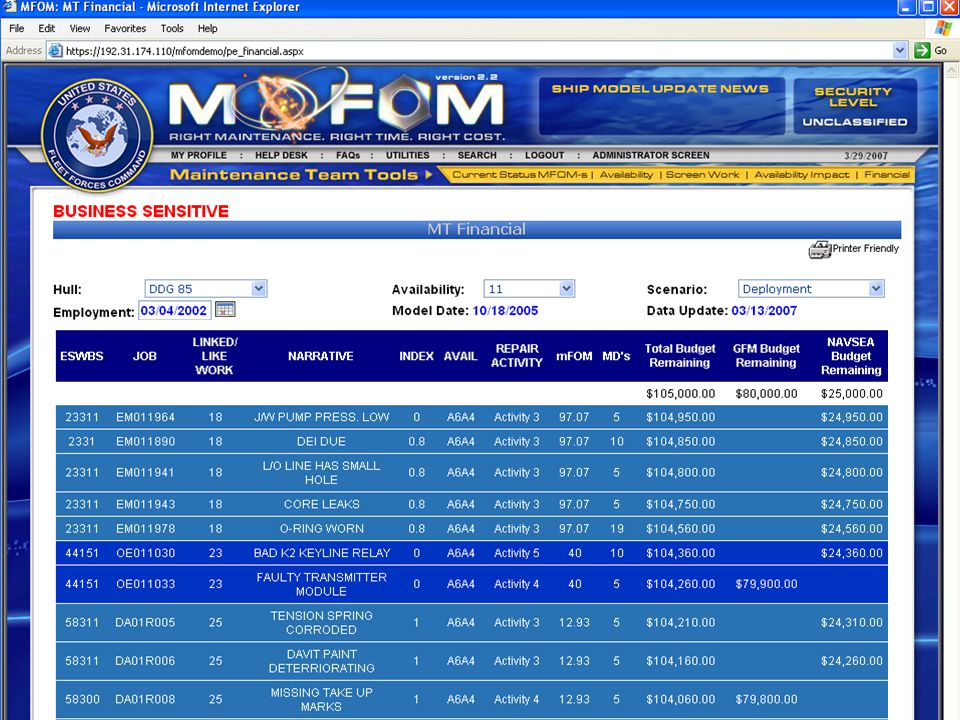Click the page icon in the address bar
960x720 pixels.
(x=55, y=51)
